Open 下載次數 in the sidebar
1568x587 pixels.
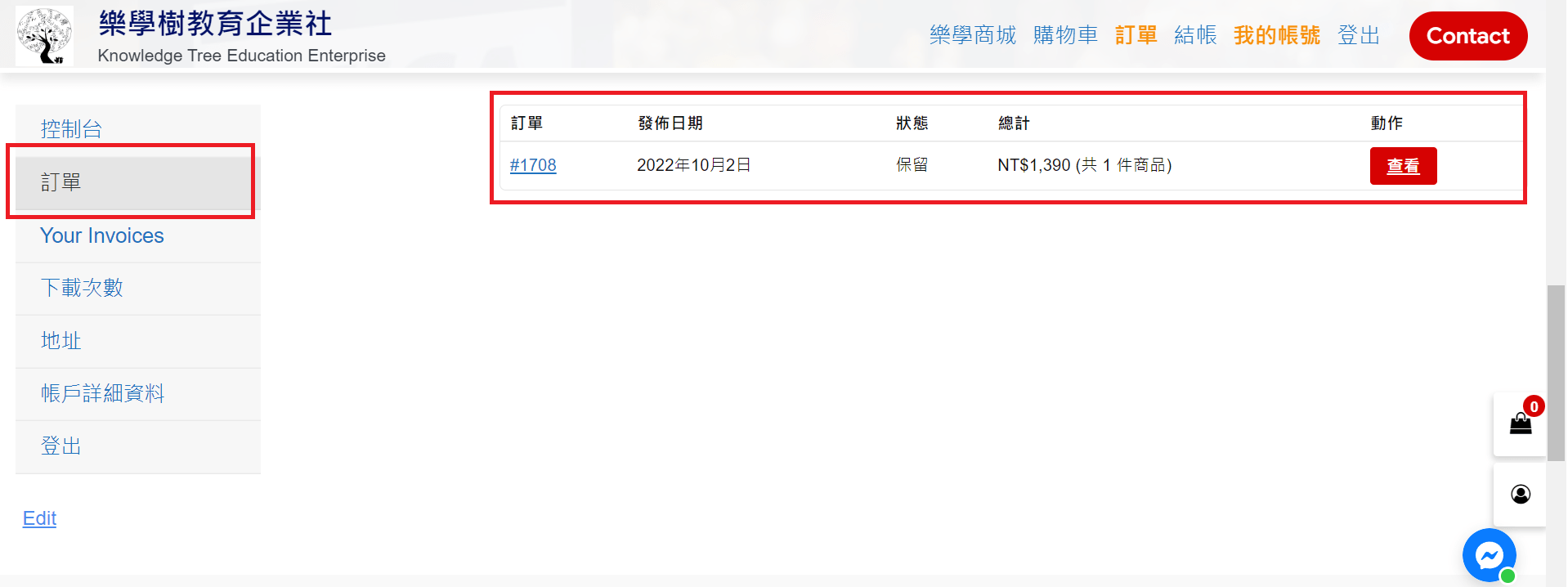[82, 288]
